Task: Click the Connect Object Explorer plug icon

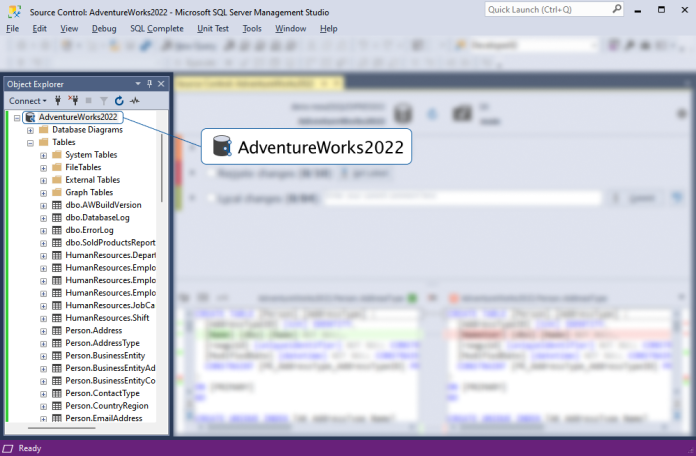Action: click(x=58, y=101)
